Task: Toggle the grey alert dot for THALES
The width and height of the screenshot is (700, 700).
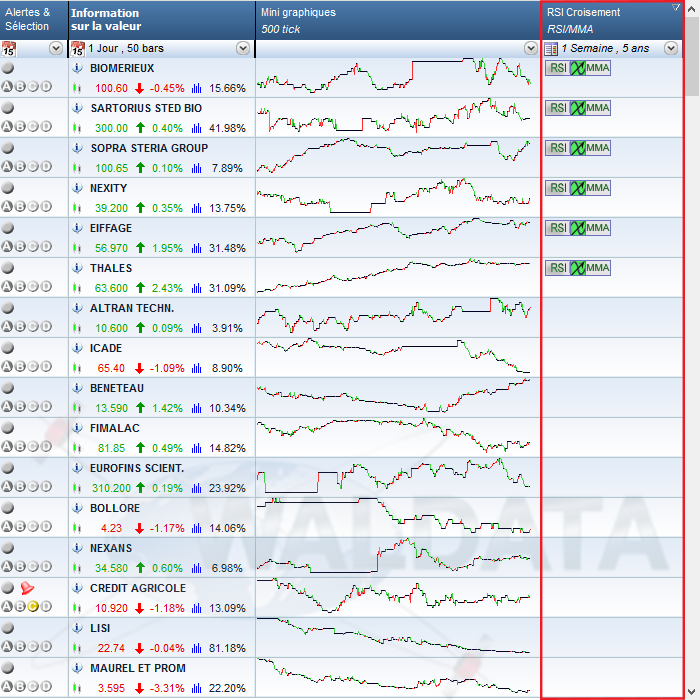Action: pyautogui.click(x=8, y=268)
